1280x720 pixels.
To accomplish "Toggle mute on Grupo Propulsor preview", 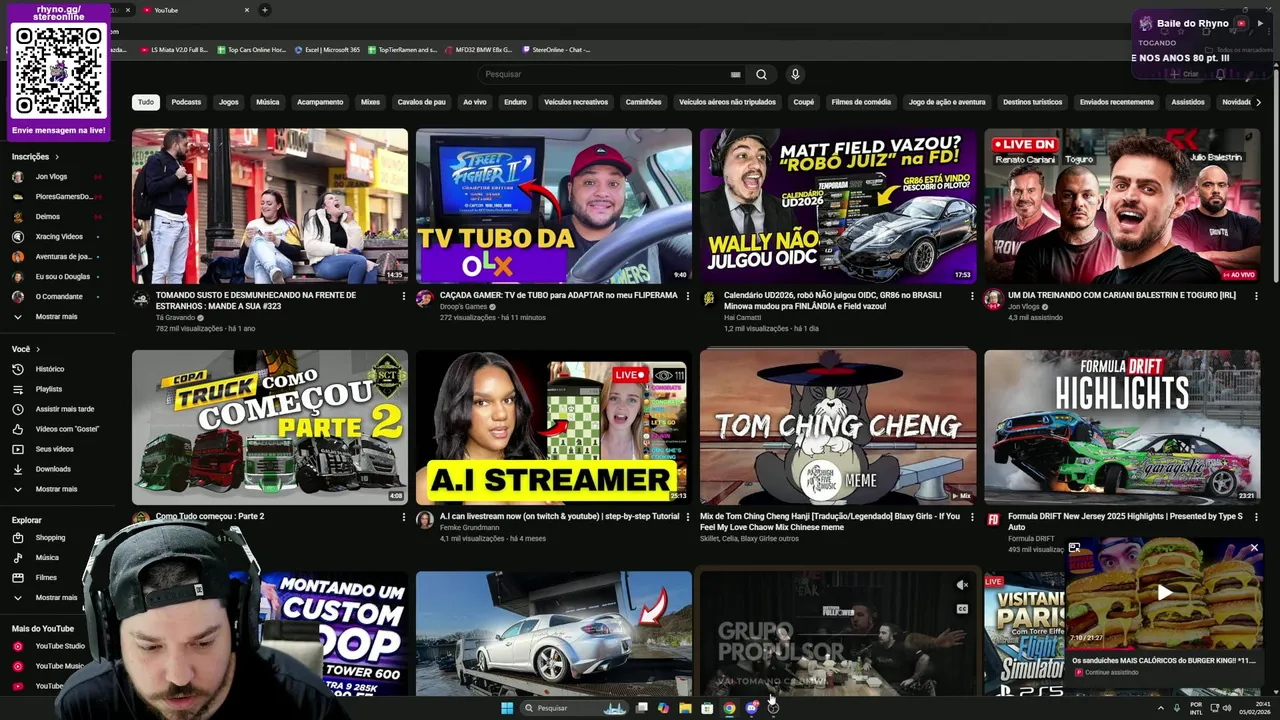I will click(962, 585).
